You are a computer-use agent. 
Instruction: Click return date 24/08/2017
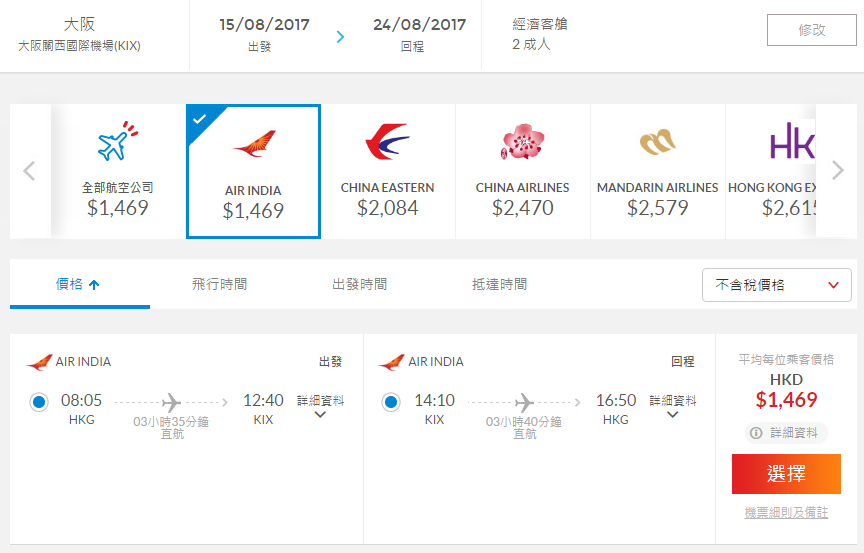coord(419,25)
